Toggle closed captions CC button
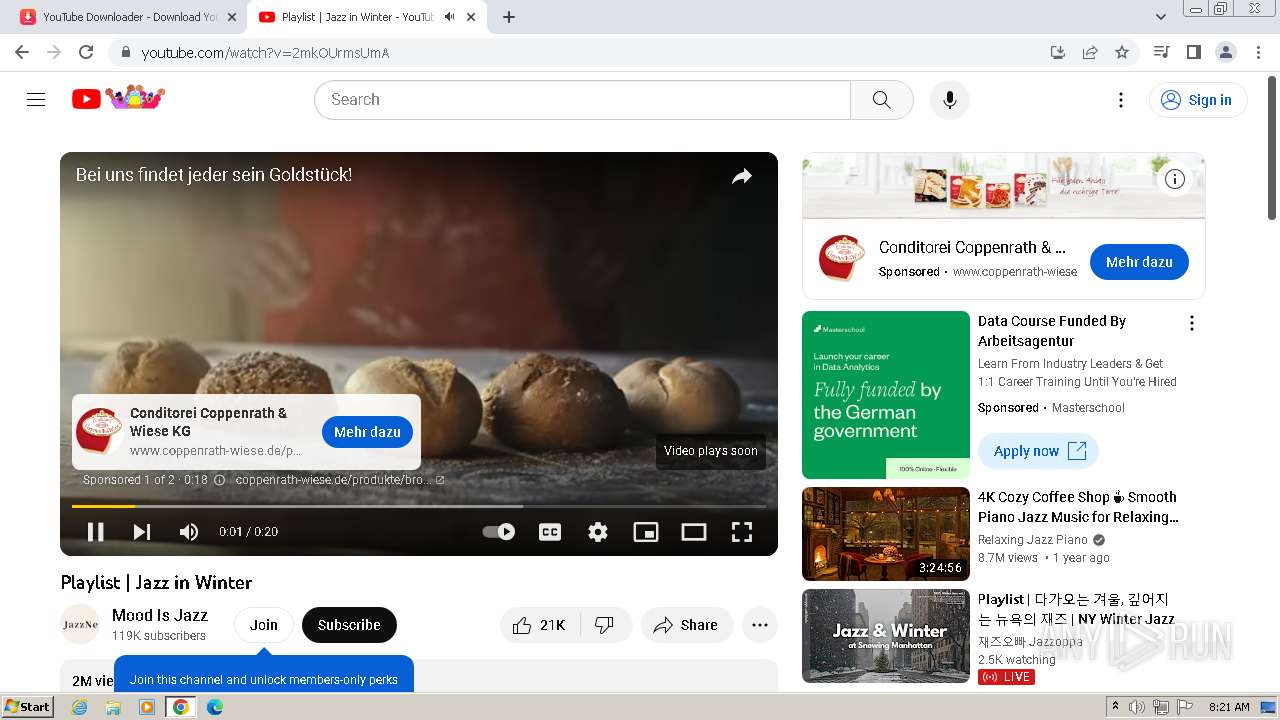Image resolution: width=1280 pixels, height=720 pixels. (x=550, y=532)
